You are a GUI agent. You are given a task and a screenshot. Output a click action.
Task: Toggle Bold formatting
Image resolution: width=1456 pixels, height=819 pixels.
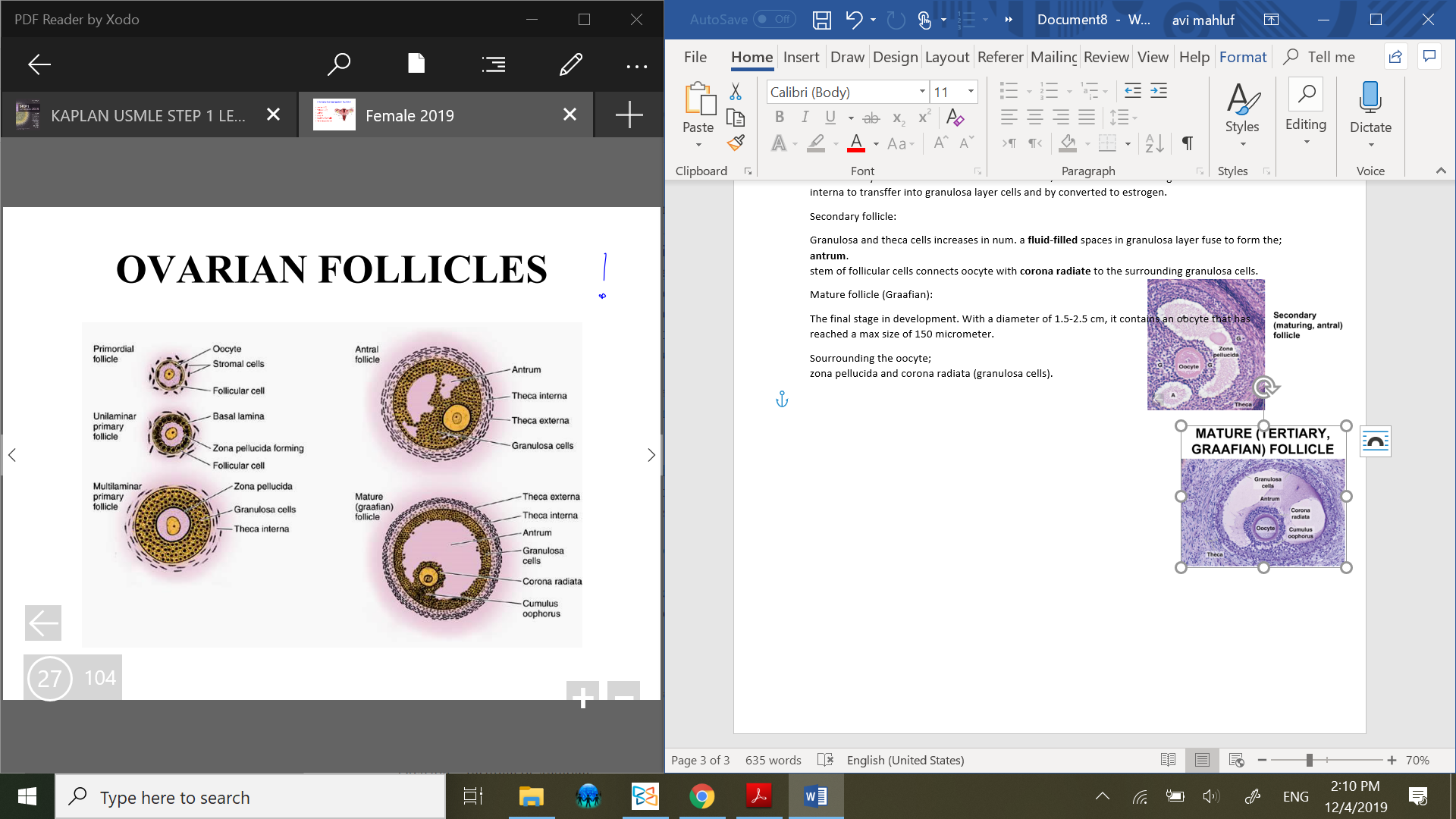779,117
